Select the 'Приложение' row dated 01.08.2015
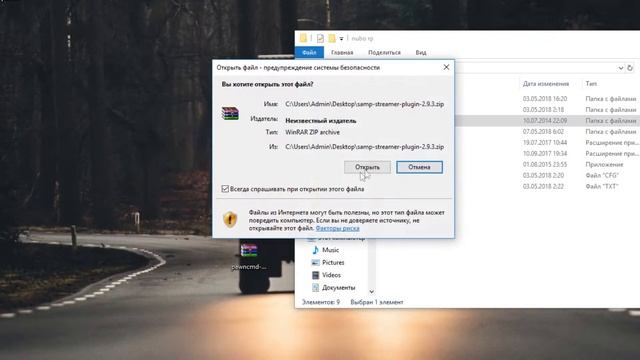The height and width of the screenshot is (360, 640). pos(547,164)
